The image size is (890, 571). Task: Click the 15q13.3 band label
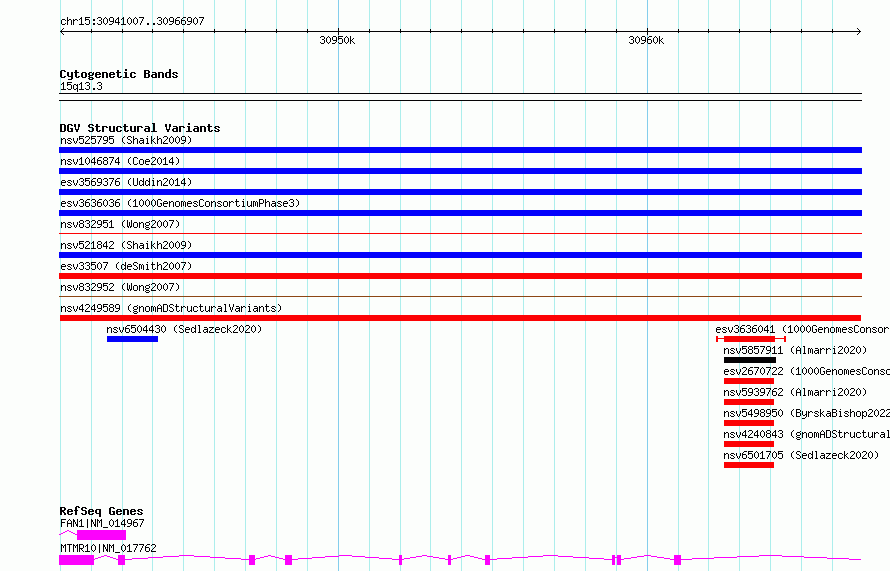pos(81,86)
